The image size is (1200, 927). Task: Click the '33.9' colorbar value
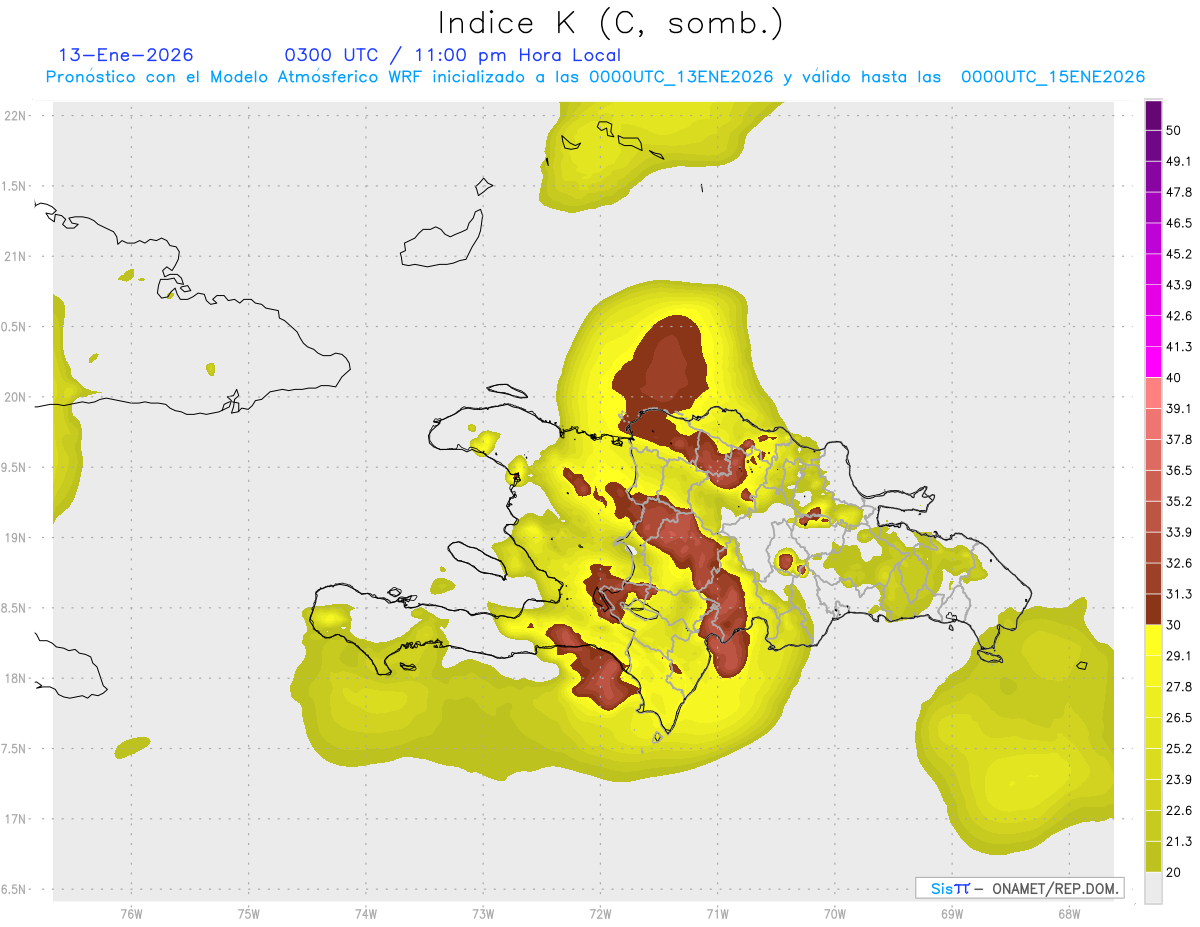(x=1179, y=532)
